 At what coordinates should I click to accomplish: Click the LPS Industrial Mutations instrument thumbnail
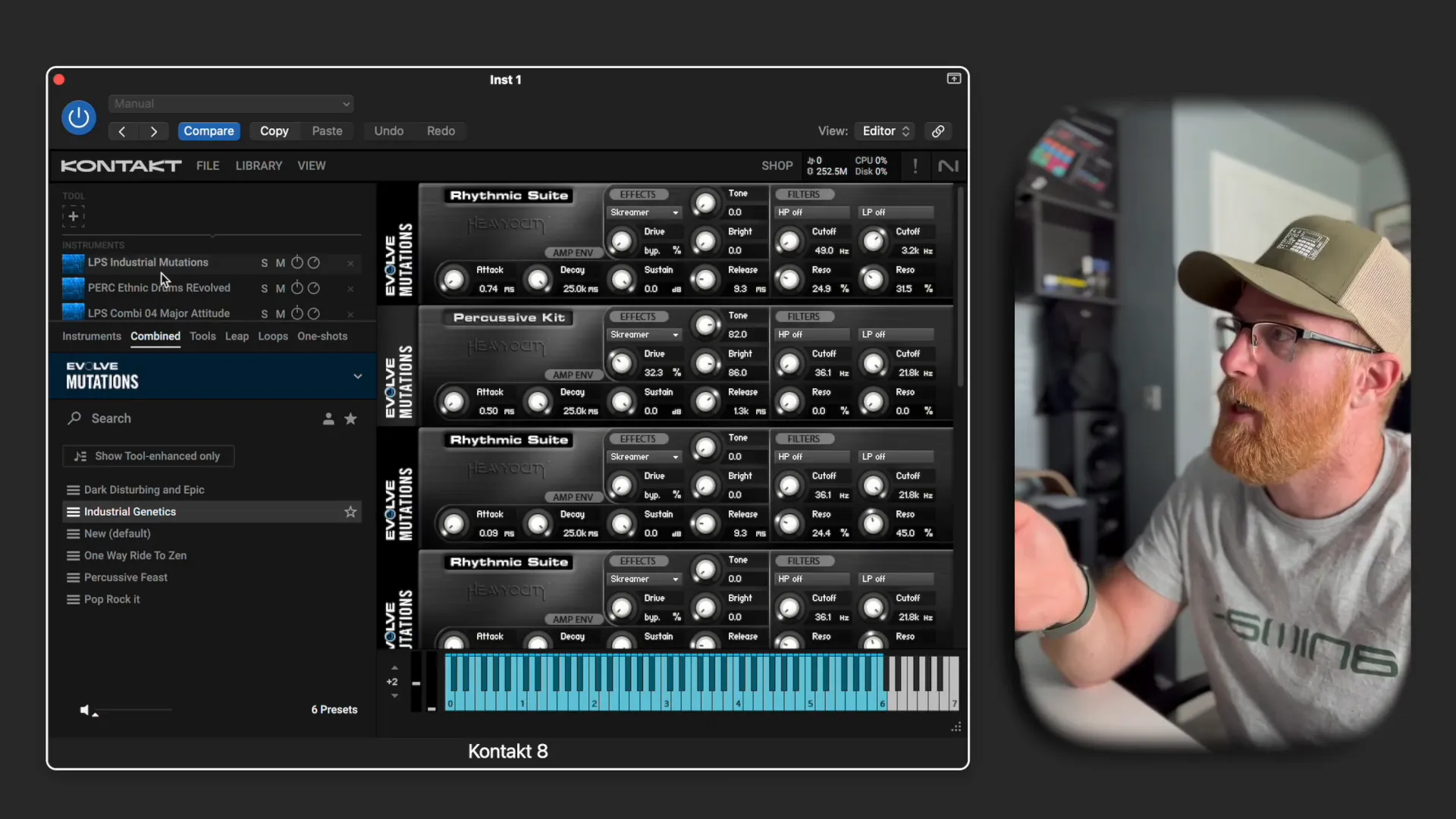click(x=73, y=263)
